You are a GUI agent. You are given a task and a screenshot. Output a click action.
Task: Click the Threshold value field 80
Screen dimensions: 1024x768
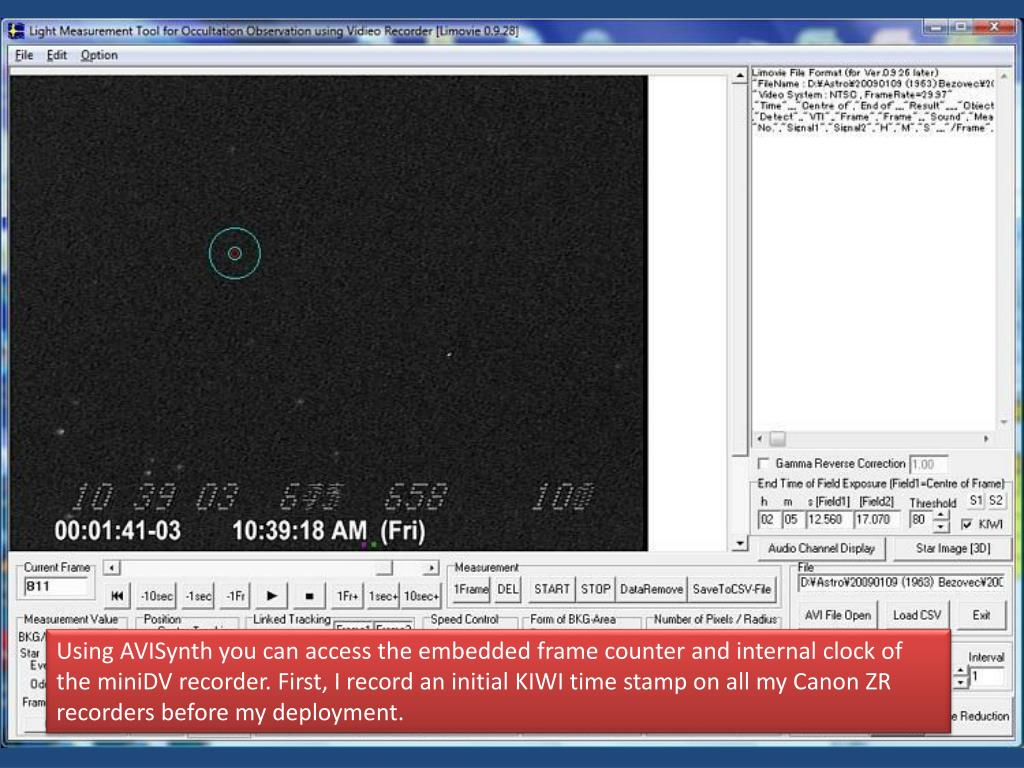point(920,520)
